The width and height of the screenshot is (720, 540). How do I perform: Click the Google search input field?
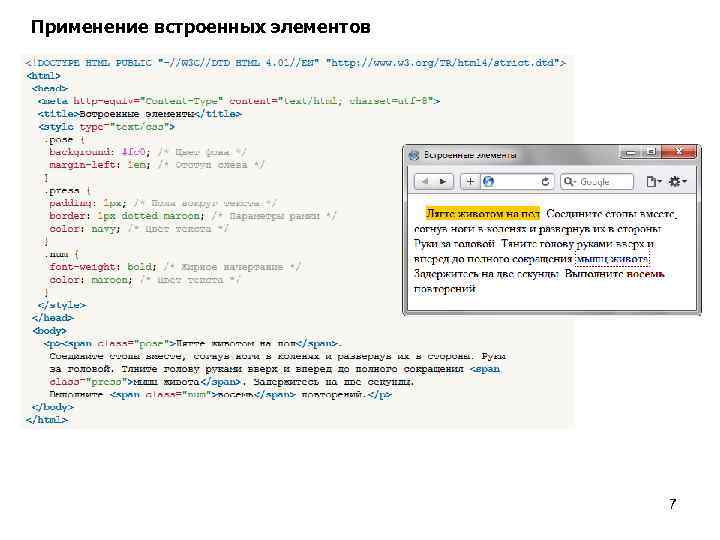(x=597, y=181)
